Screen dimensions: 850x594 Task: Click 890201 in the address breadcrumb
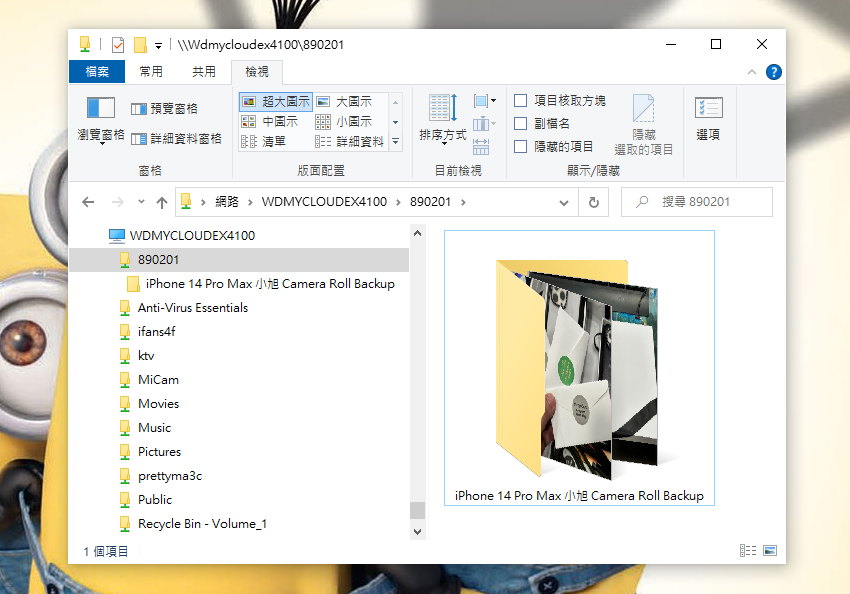pos(430,202)
